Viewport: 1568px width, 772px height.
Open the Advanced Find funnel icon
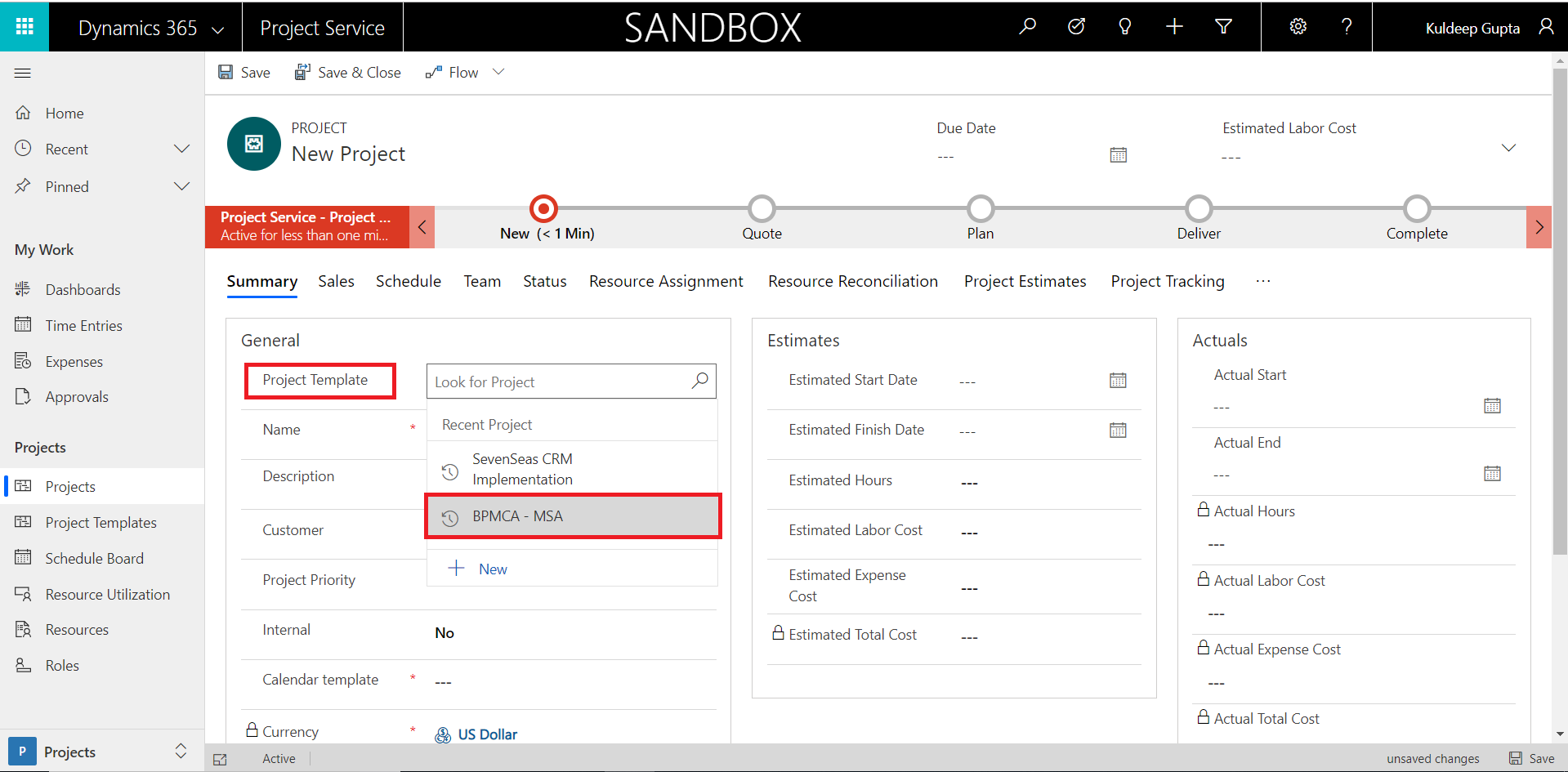(1223, 26)
